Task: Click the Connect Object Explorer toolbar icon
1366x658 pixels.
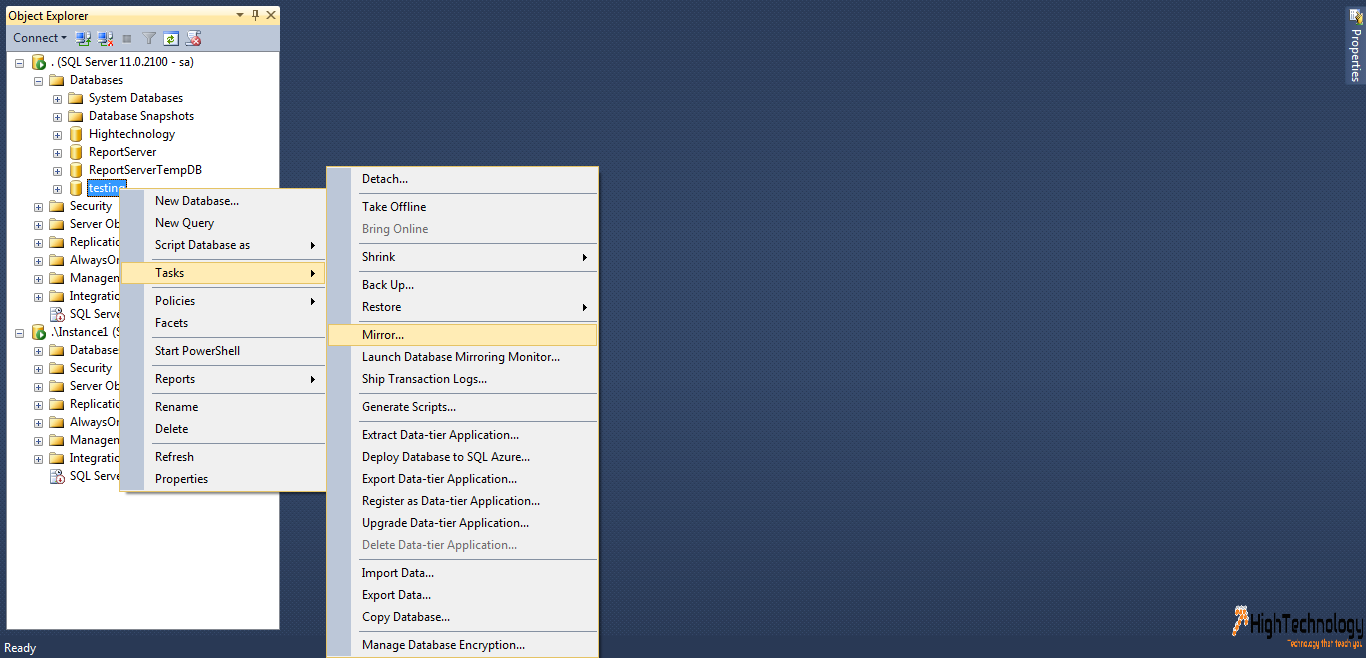Action: [x=84, y=38]
